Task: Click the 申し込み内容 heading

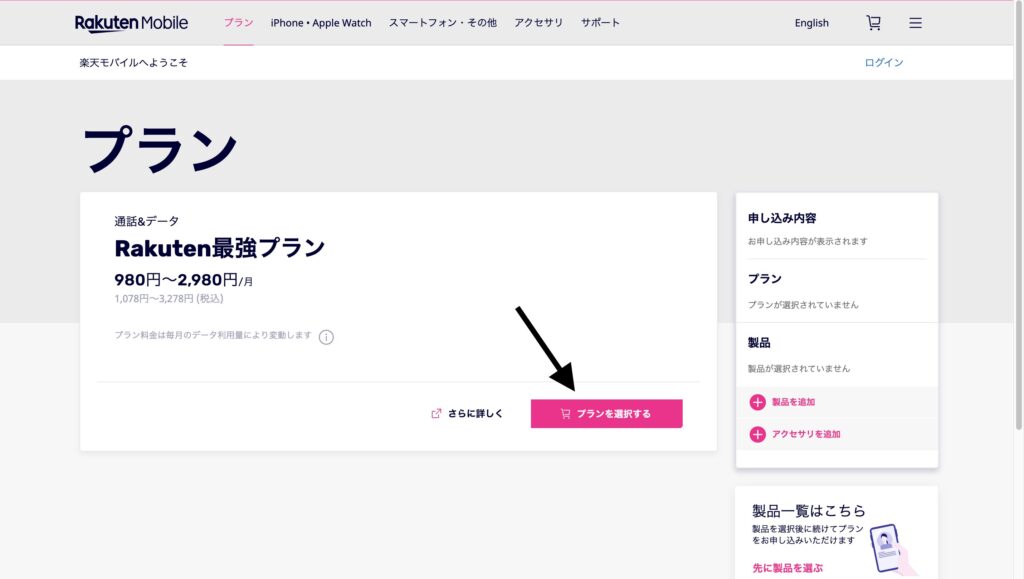Action: 782,218
